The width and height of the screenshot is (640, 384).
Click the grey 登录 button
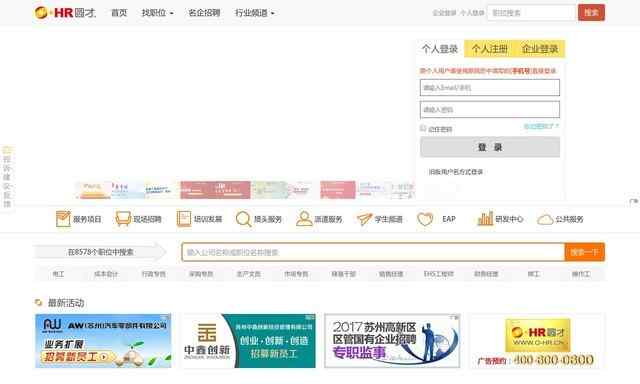click(x=490, y=147)
